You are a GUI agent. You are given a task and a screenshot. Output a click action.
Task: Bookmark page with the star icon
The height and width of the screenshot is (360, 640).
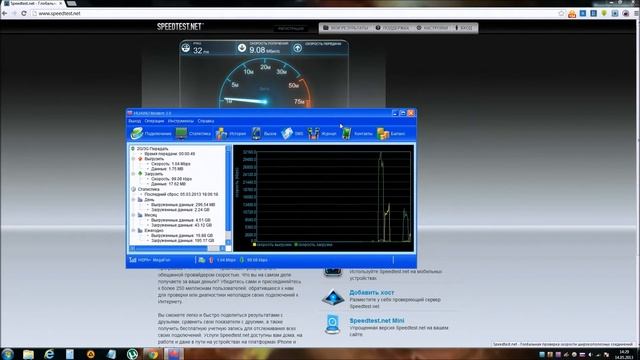point(562,13)
